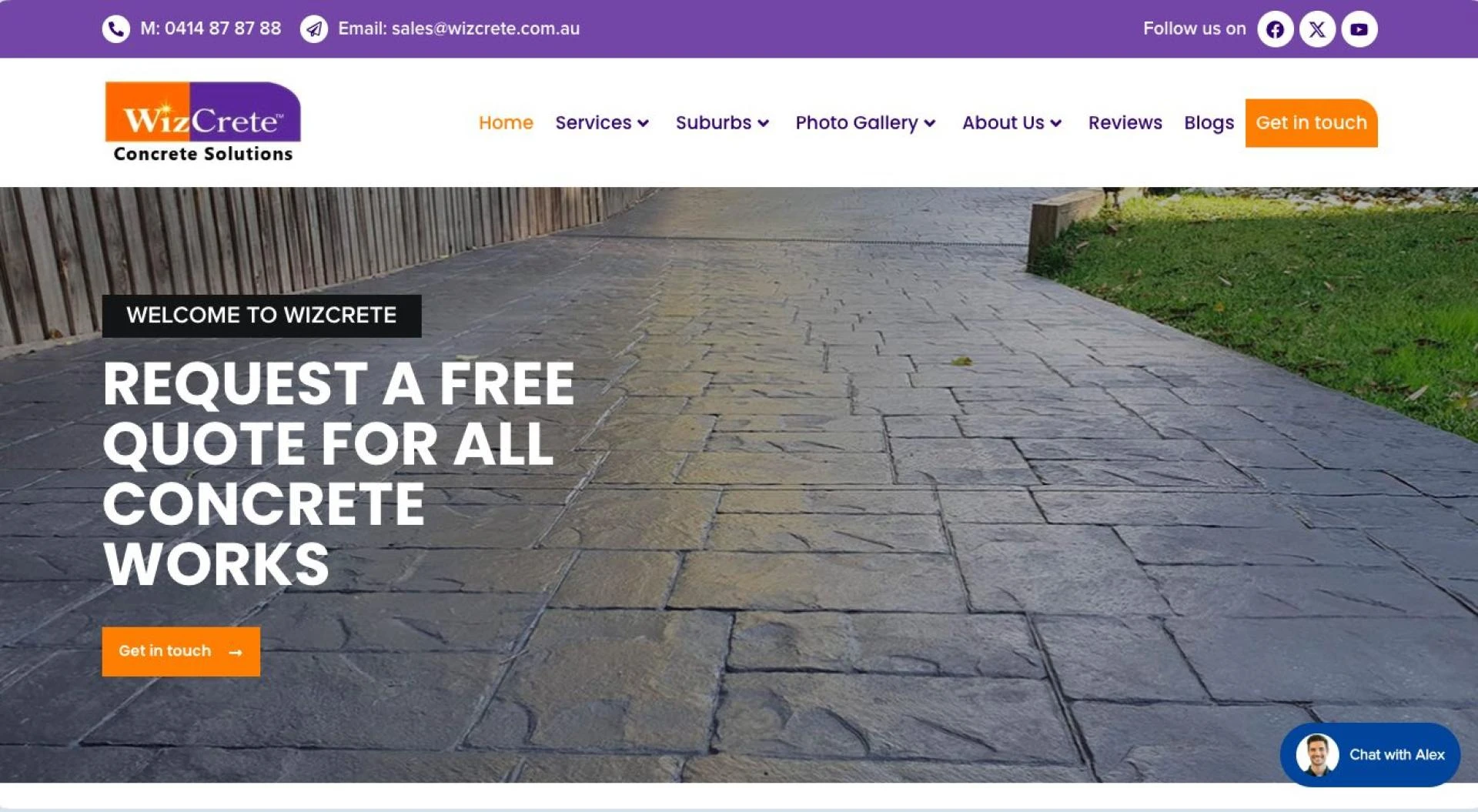The image size is (1478, 812).
Task: Click the sales@wizcrete.com.au email link
Action: tap(485, 28)
